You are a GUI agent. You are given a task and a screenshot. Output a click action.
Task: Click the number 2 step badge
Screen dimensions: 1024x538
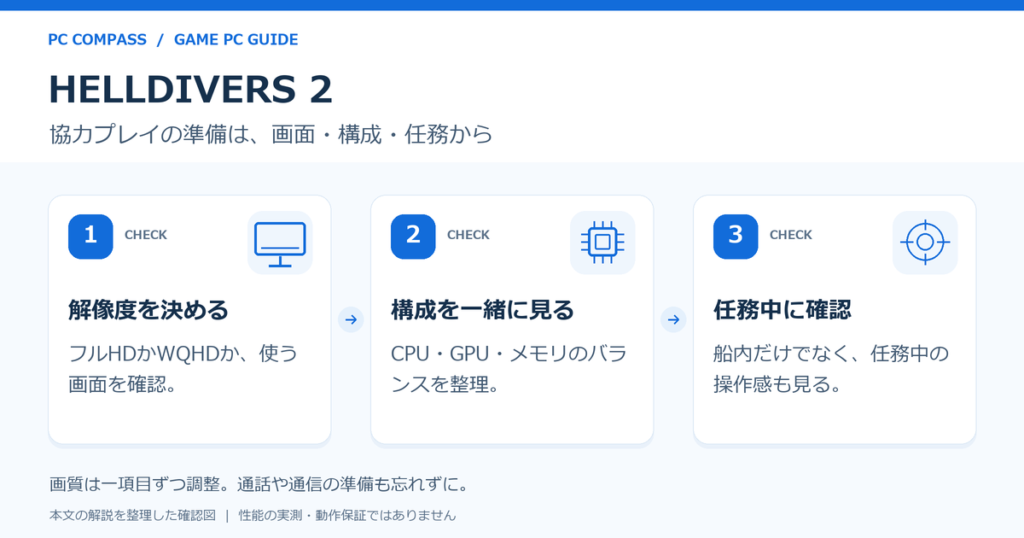point(413,236)
